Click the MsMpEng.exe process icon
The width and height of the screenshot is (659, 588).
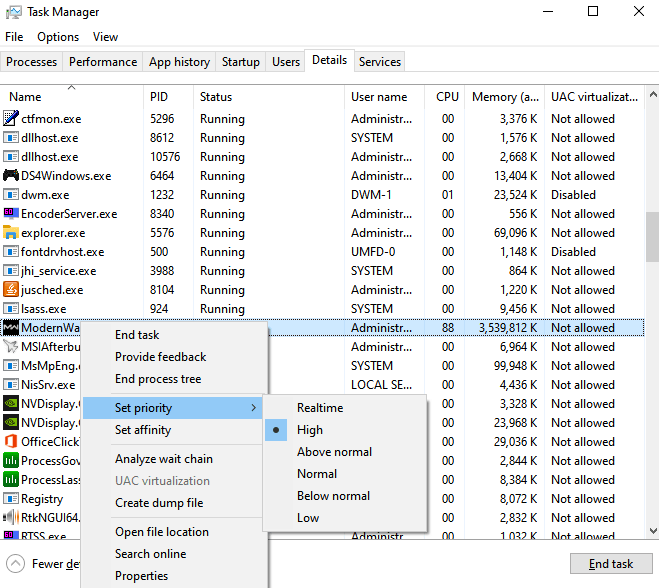click(12, 366)
